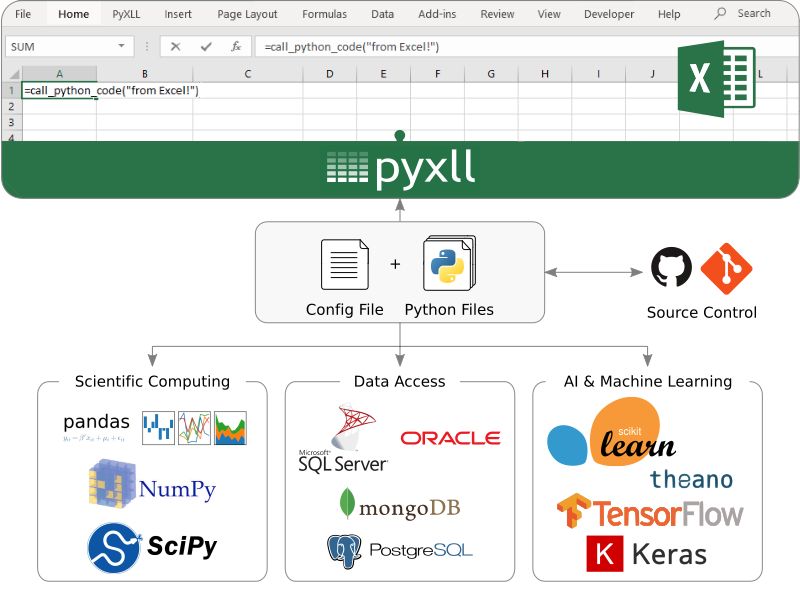This screenshot has width=800, height=600.
Task: Click the Microsoft SQL Server logo
Action: point(343,439)
